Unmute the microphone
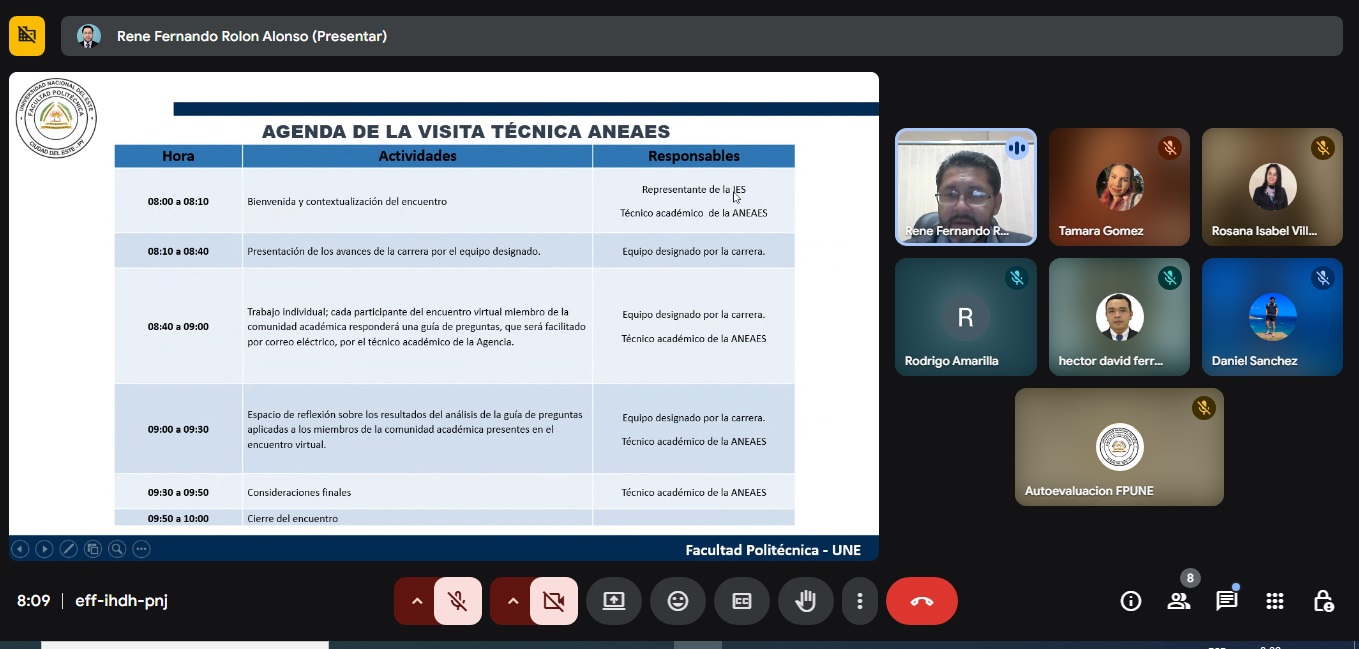Image resolution: width=1359 pixels, height=649 pixels. point(457,601)
